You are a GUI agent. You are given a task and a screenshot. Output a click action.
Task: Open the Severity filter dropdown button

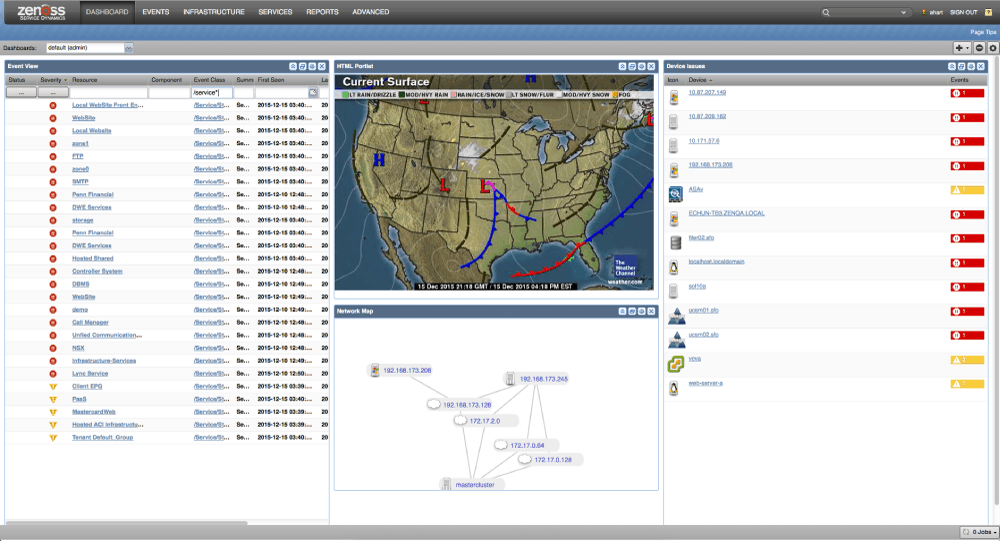coord(53,93)
